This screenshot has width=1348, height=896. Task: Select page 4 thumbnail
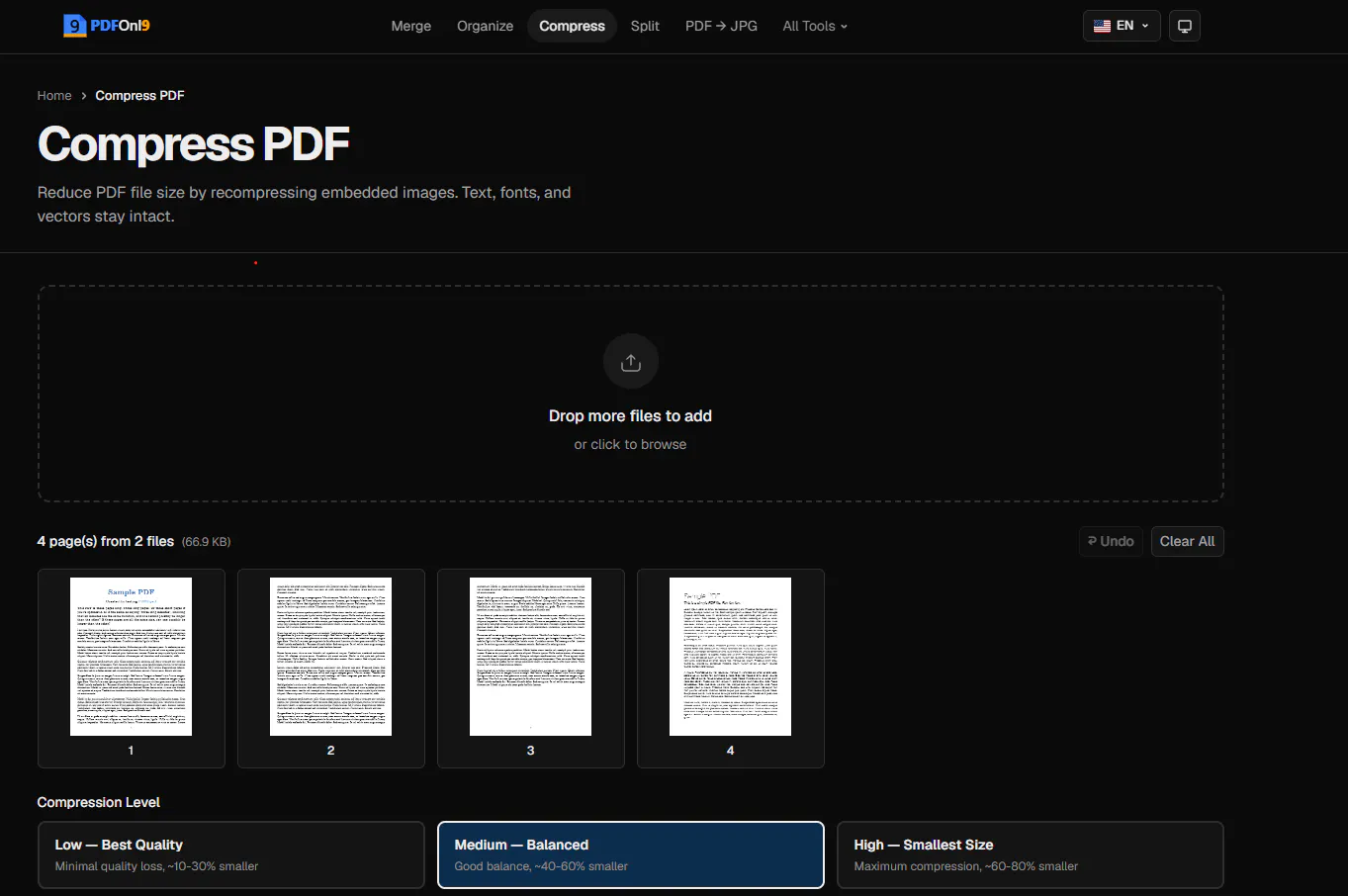[731, 669]
